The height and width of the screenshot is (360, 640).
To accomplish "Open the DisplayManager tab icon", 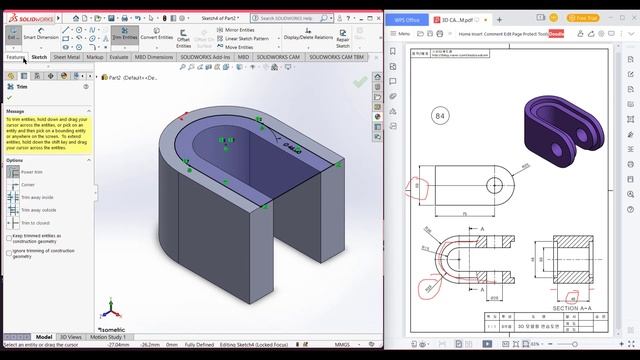I will [x=64, y=76].
